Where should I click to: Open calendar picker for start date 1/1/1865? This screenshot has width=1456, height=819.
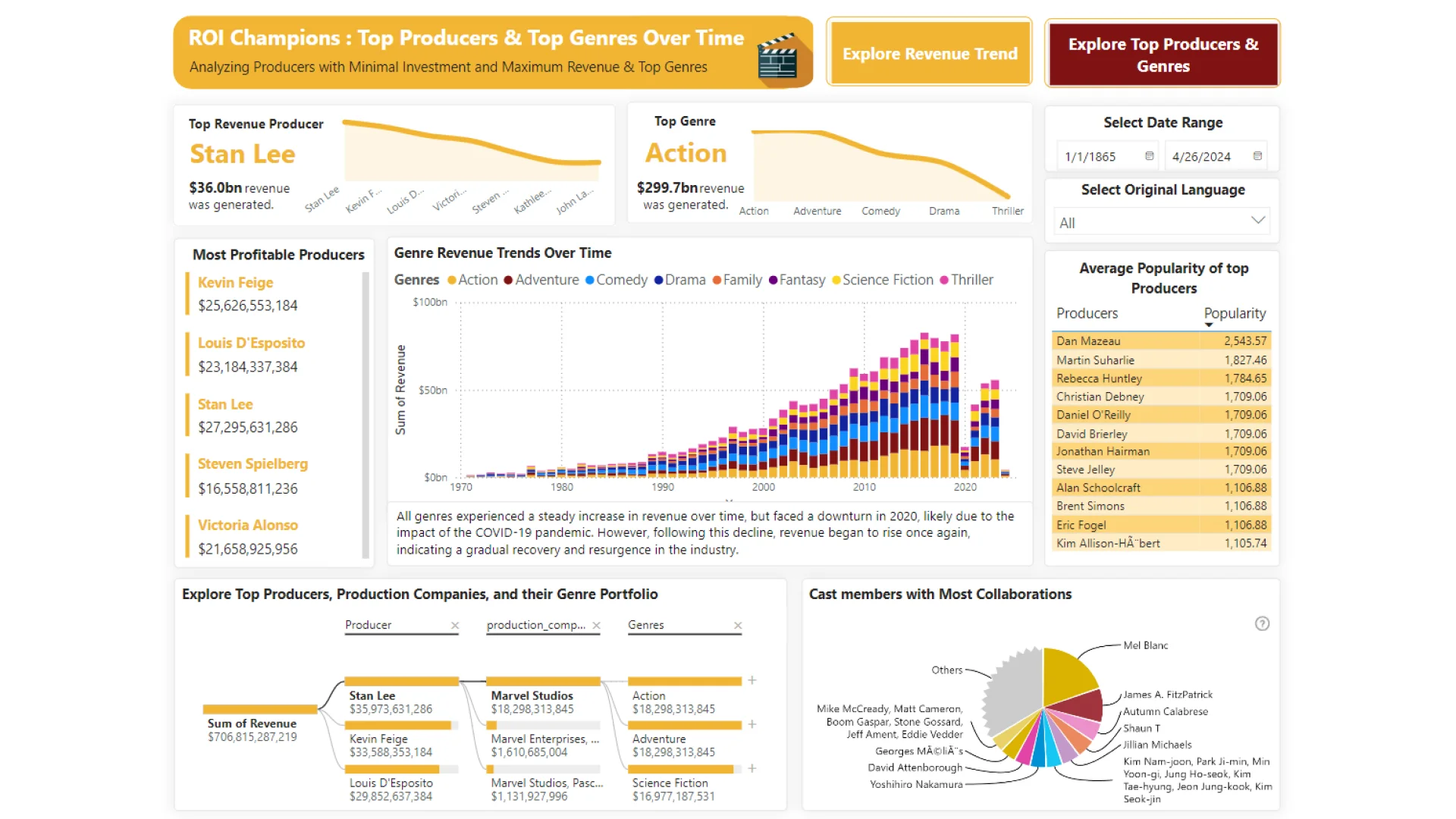tap(1149, 156)
